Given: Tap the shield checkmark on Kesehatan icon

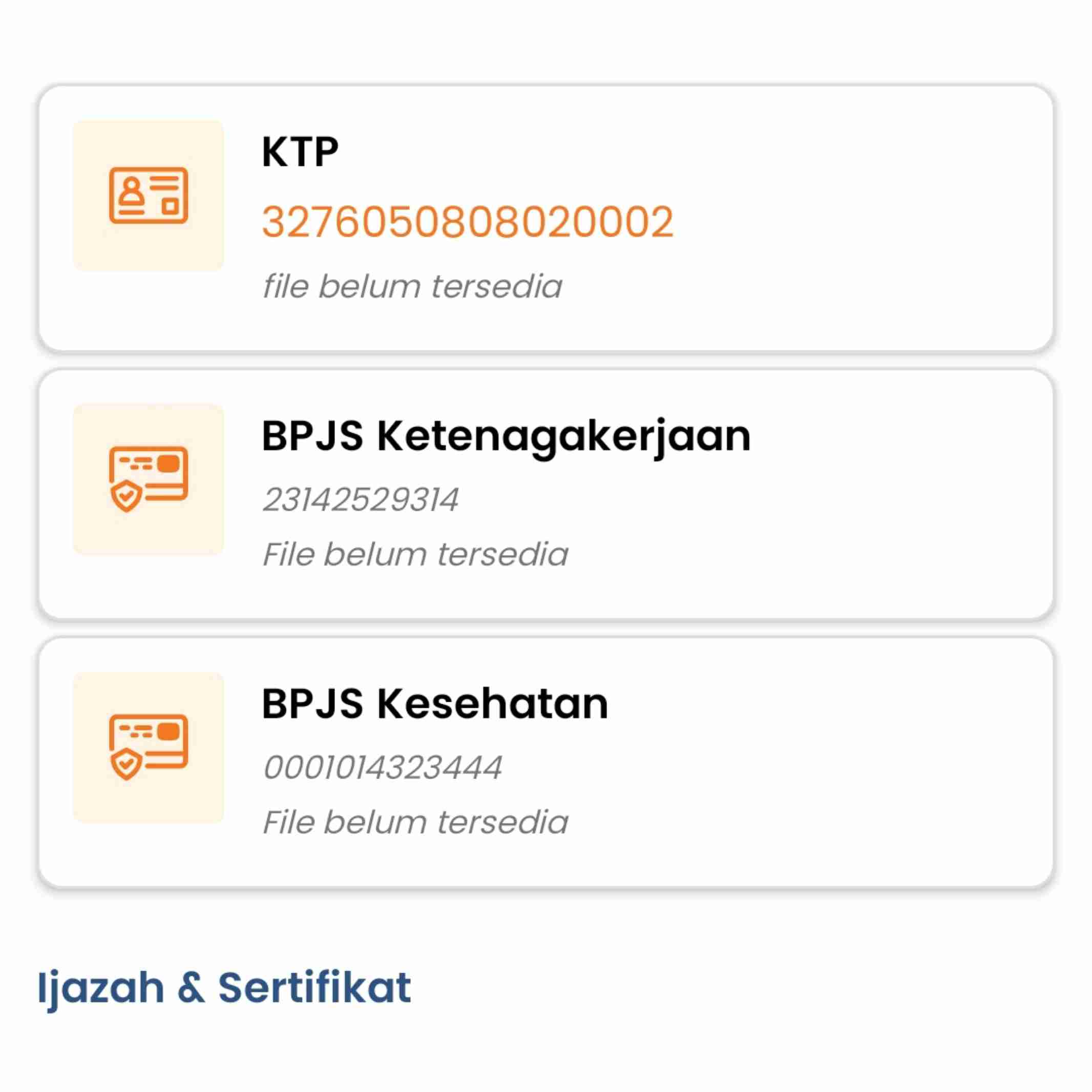Looking at the screenshot, I should [125, 764].
